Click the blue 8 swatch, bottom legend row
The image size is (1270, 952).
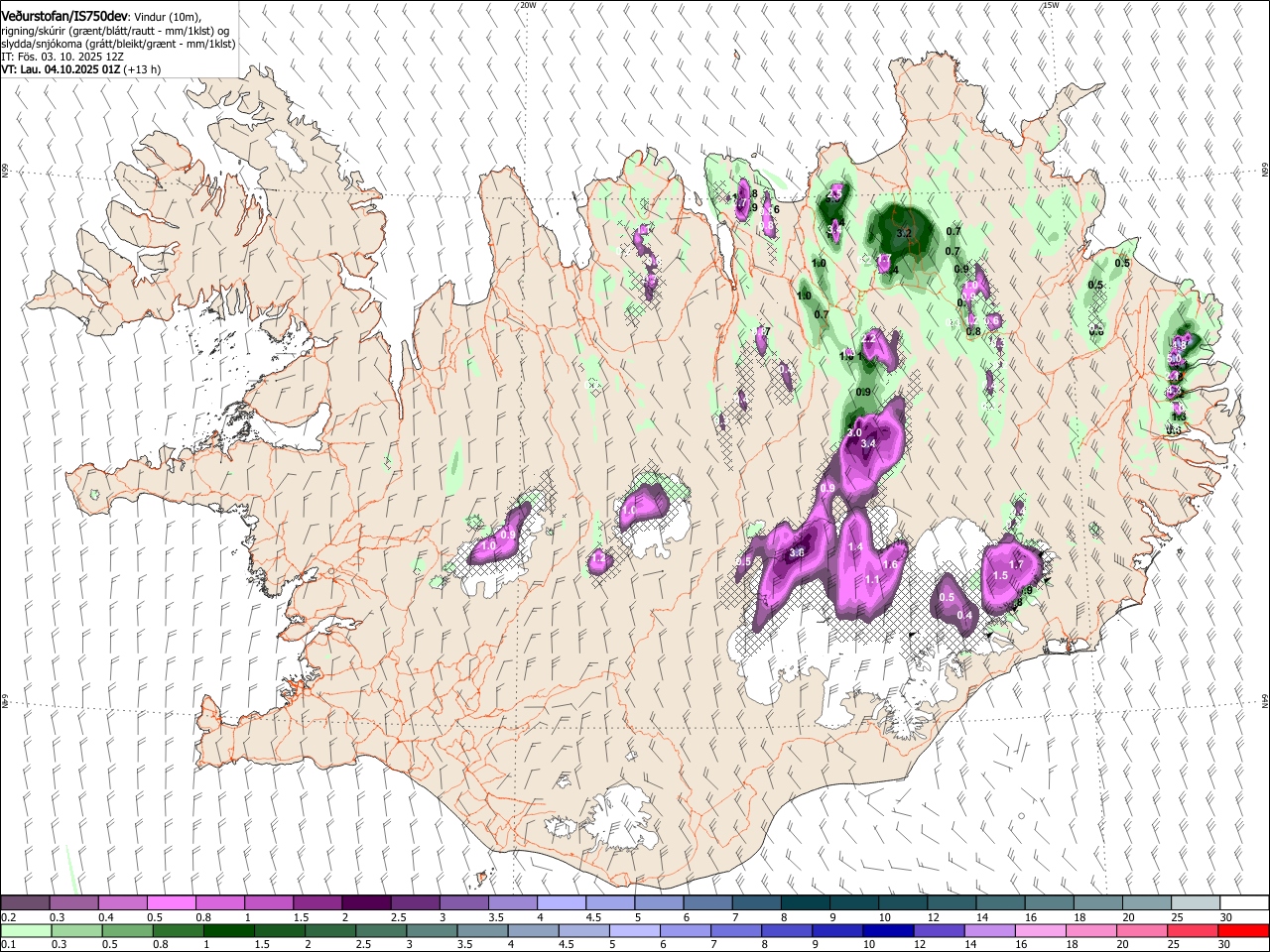tap(787, 930)
